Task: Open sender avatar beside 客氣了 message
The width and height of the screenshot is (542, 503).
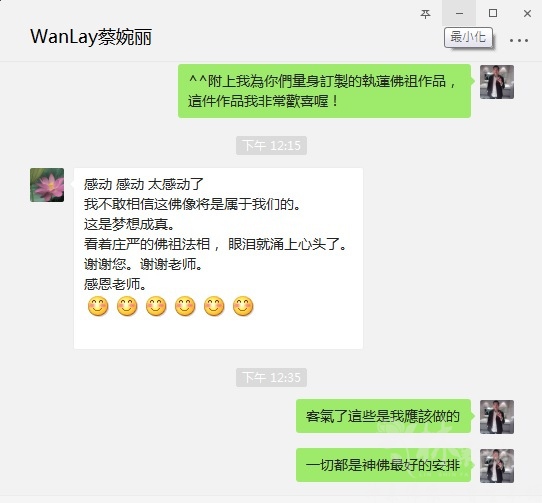Action: 497,417
